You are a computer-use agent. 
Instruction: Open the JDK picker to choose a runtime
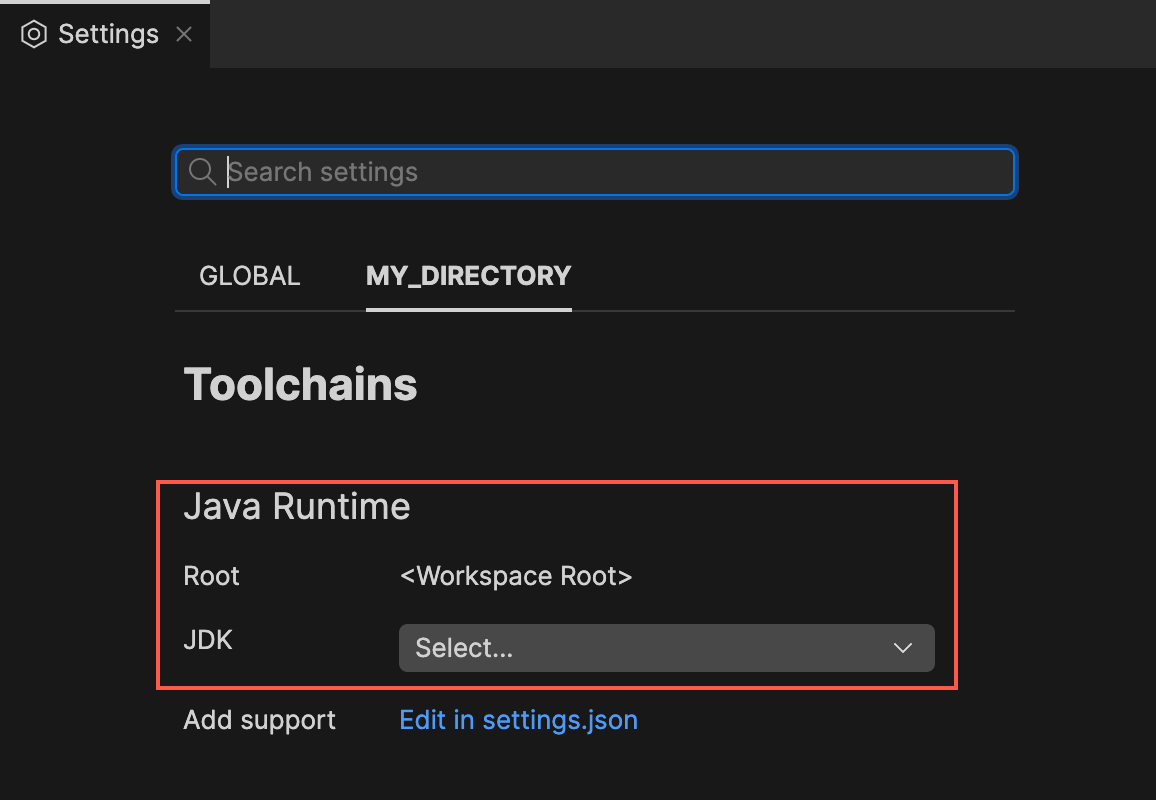click(x=666, y=648)
